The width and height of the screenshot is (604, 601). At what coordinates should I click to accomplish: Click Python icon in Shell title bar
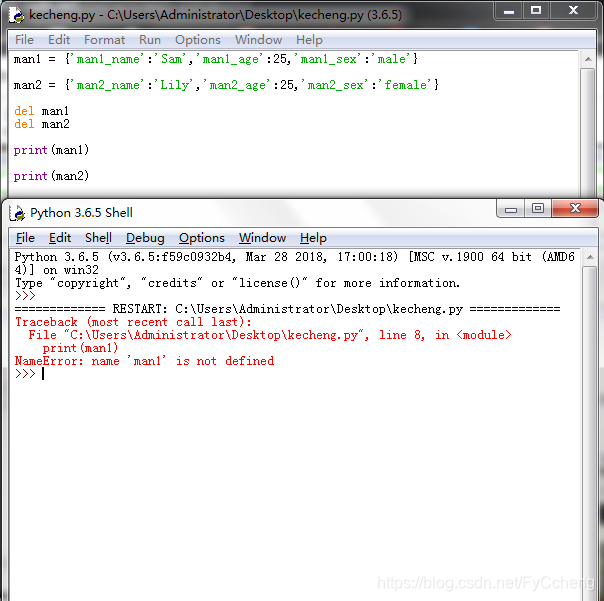17,213
